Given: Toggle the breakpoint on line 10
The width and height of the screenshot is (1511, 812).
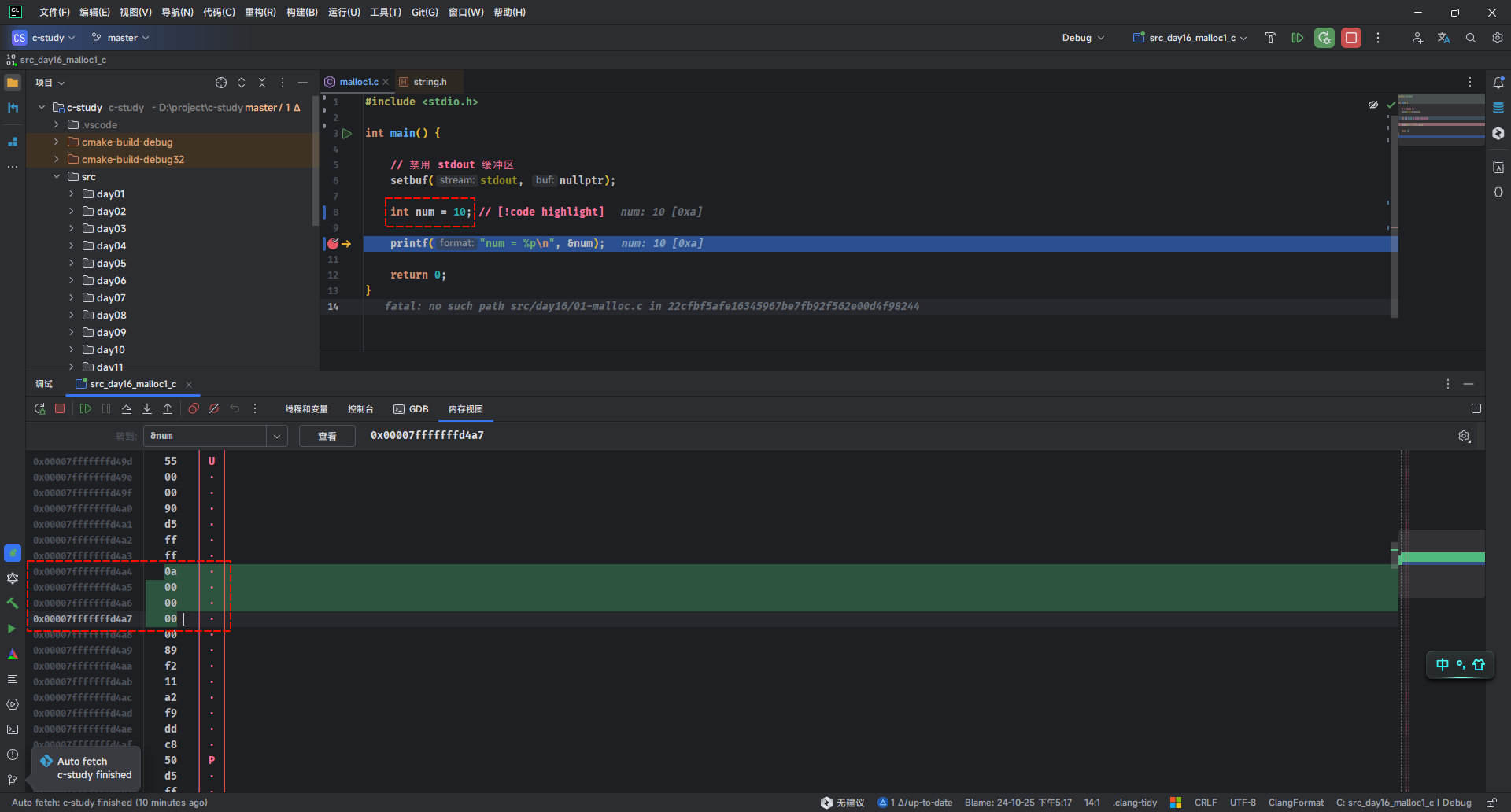Looking at the screenshot, I should click(333, 244).
